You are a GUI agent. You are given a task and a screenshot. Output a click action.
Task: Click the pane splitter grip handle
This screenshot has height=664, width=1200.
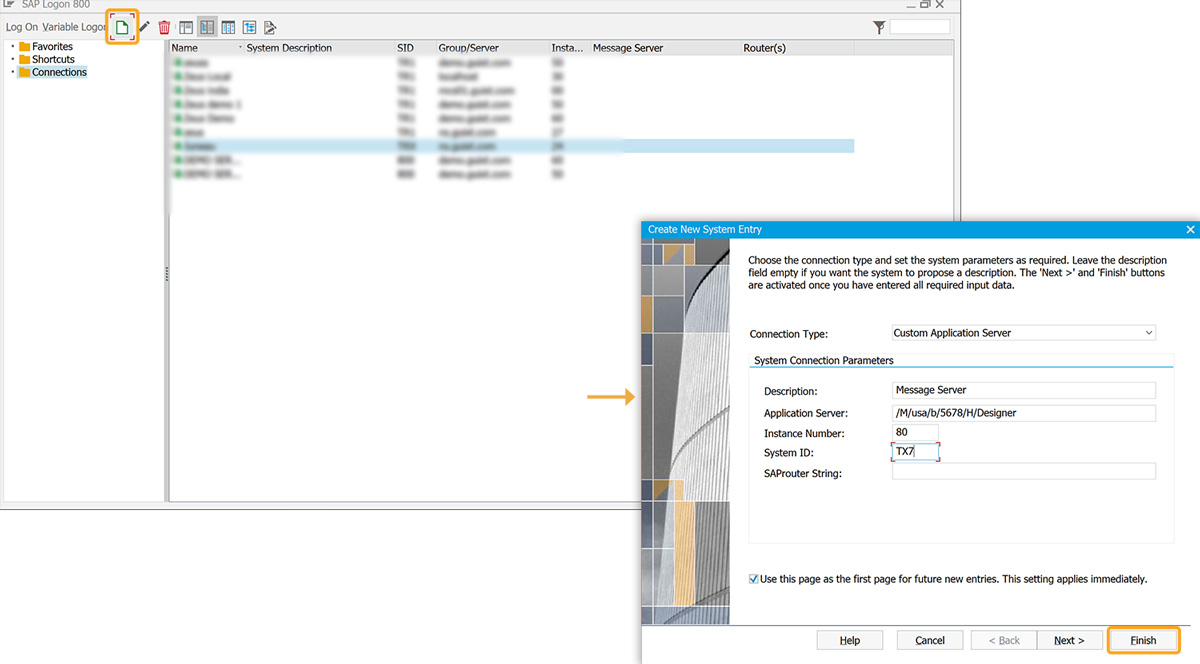coord(167,274)
